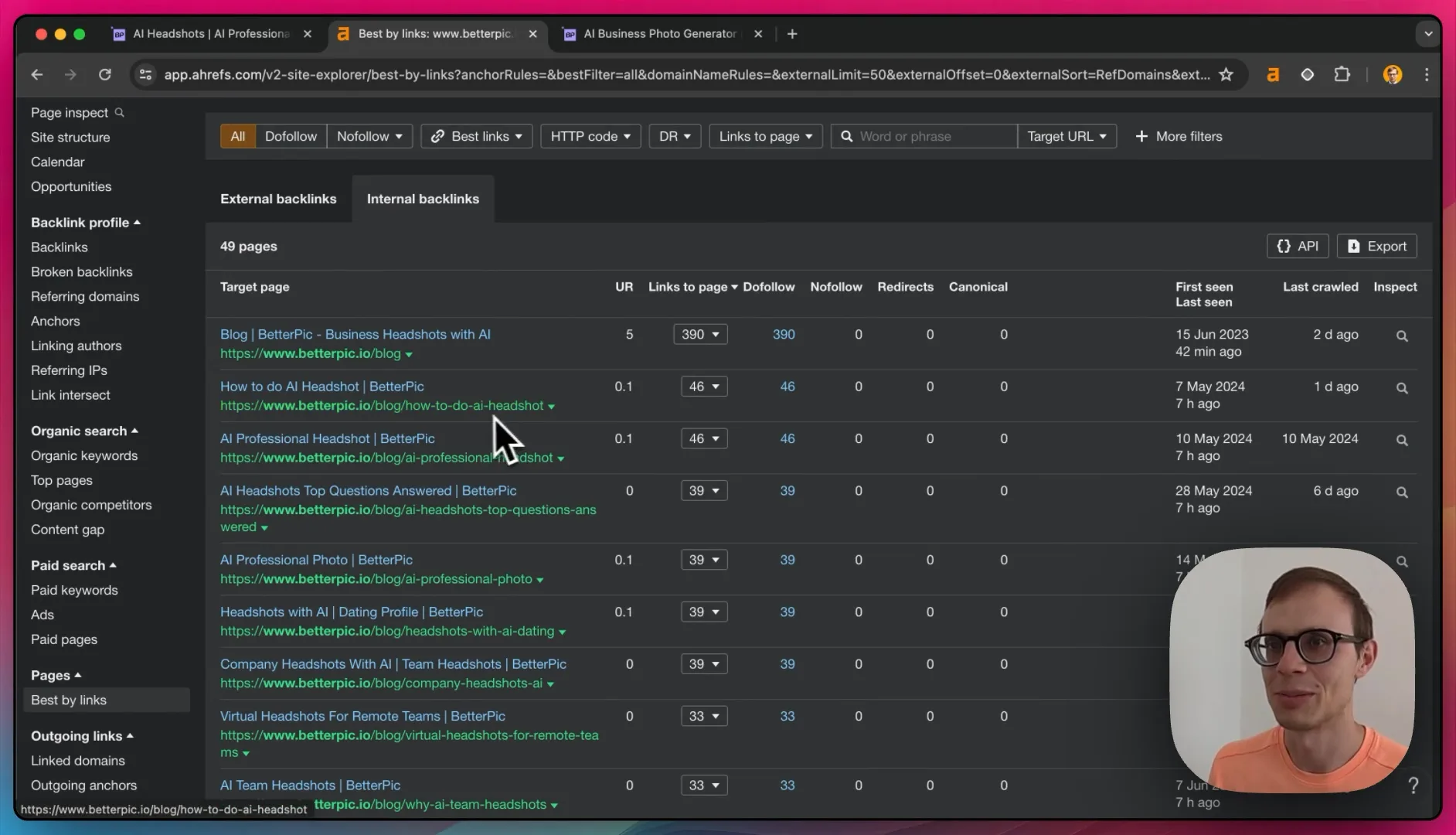Open the HTTP code filter dropdown

[590, 136]
